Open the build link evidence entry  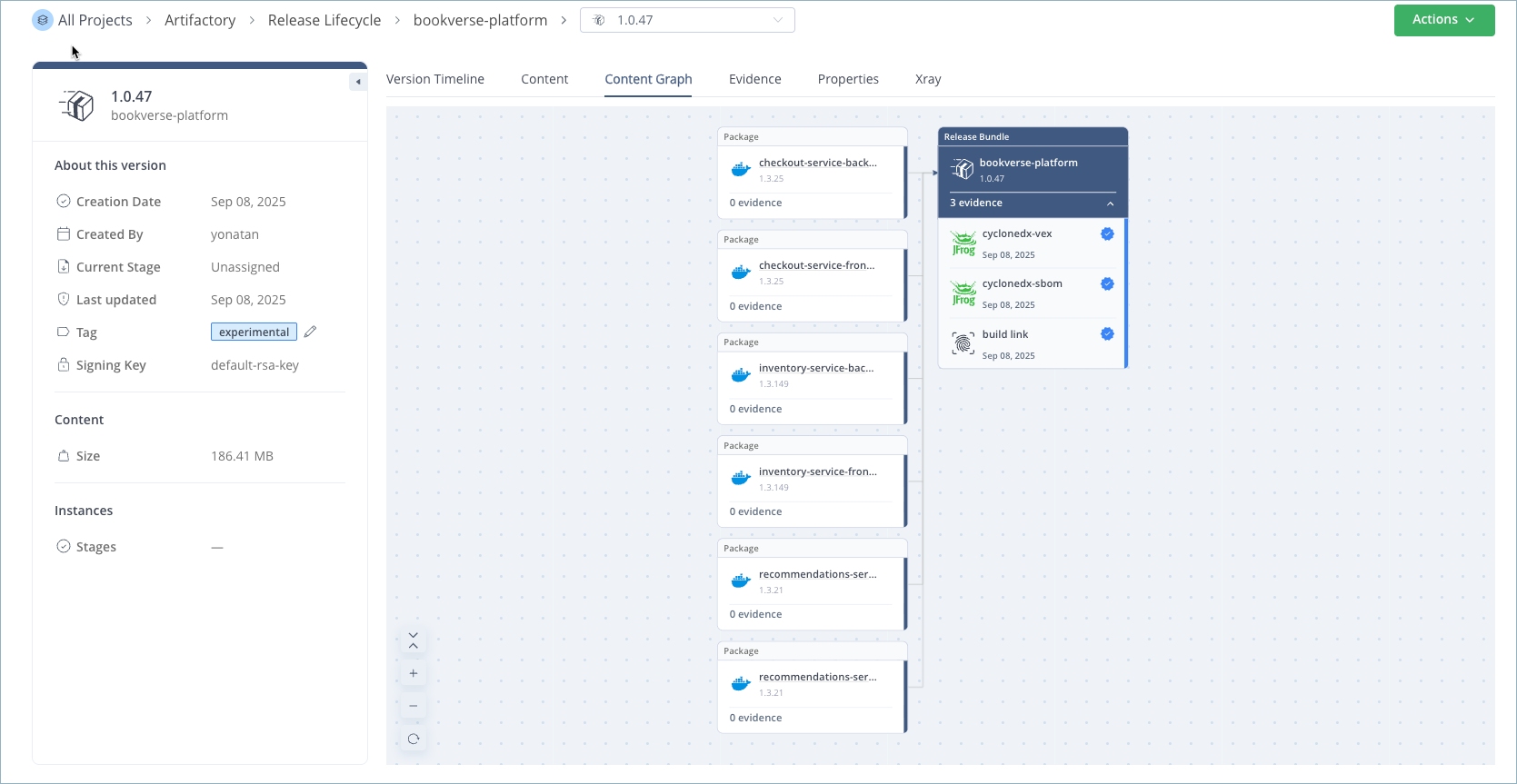tap(1032, 344)
